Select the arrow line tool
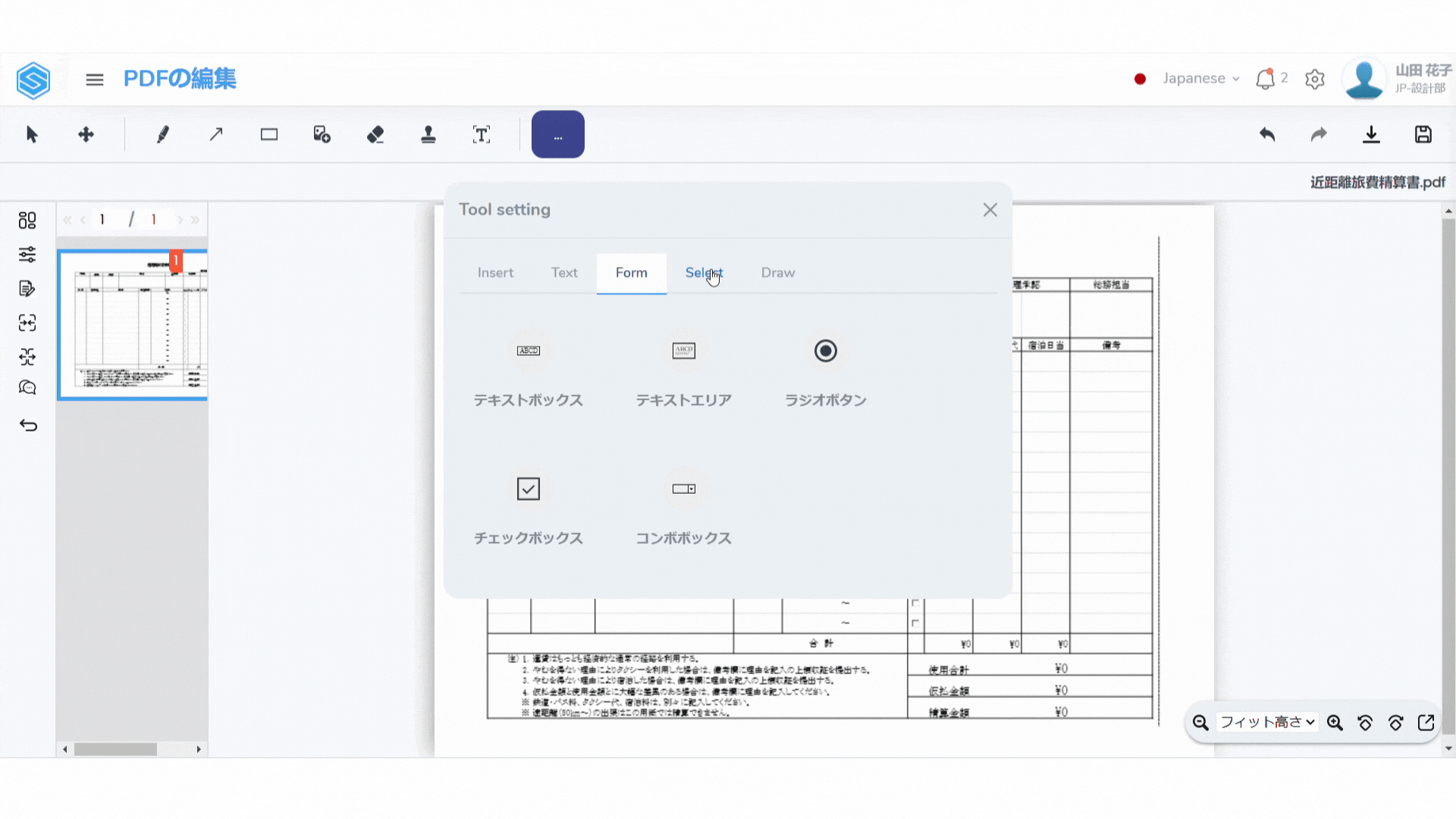This screenshot has height=819, width=1456. click(x=216, y=135)
